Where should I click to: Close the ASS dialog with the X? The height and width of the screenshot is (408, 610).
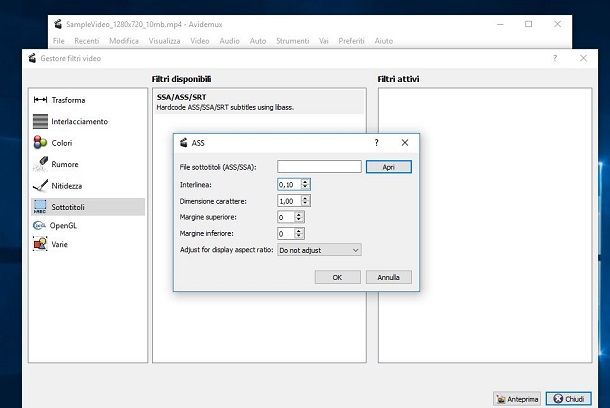[405, 143]
